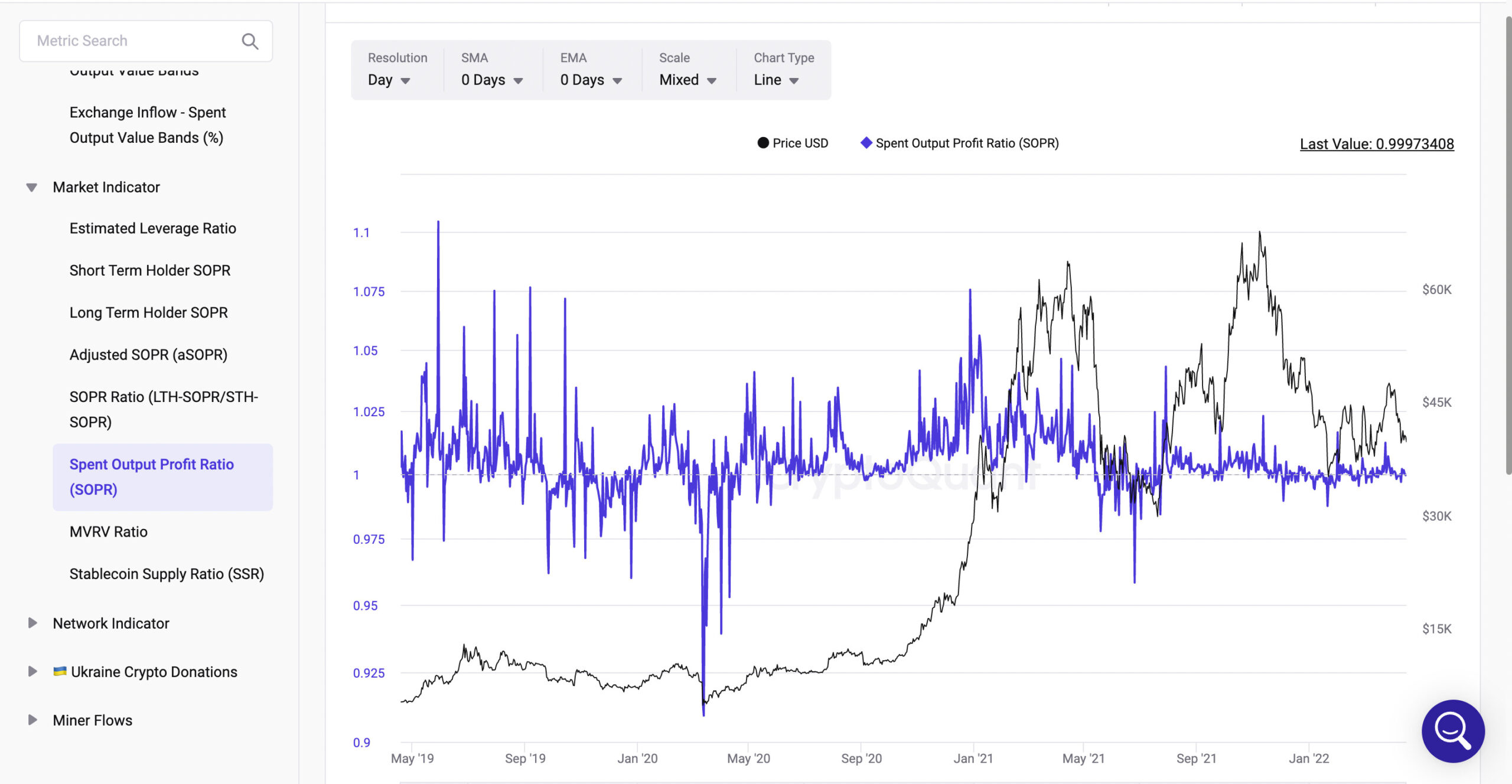Viewport: 1512px width, 784px height.
Task: Expand the Miner Flows section
Action: tap(32, 720)
